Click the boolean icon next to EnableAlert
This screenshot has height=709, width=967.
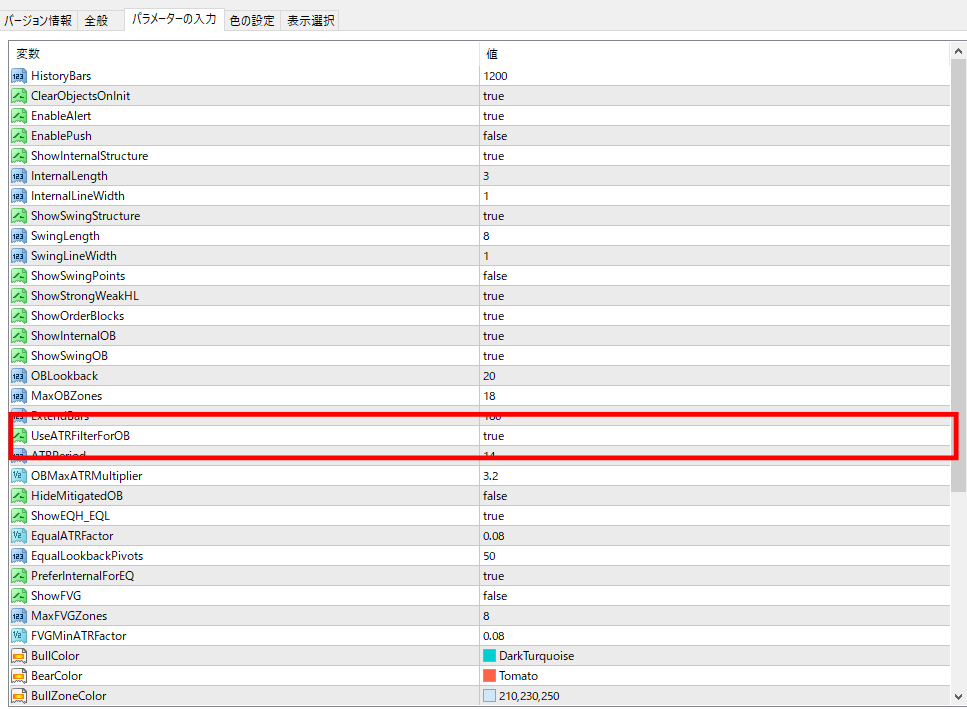[x=19, y=116]
